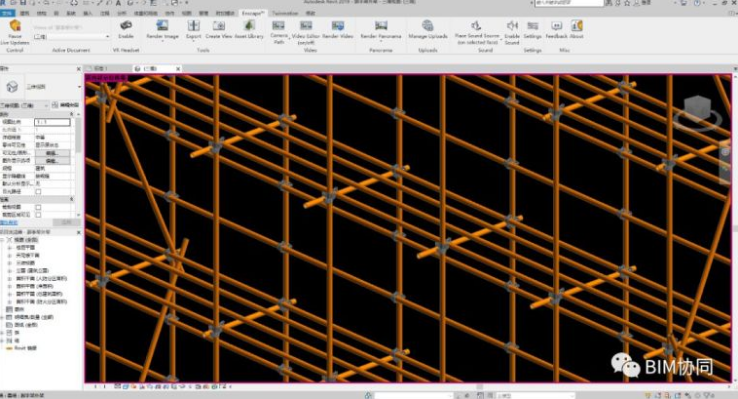This screenshot has height=399, width=738.
Task: Switch to the Twinmotion ribbon tab
Action: (285, 13)
